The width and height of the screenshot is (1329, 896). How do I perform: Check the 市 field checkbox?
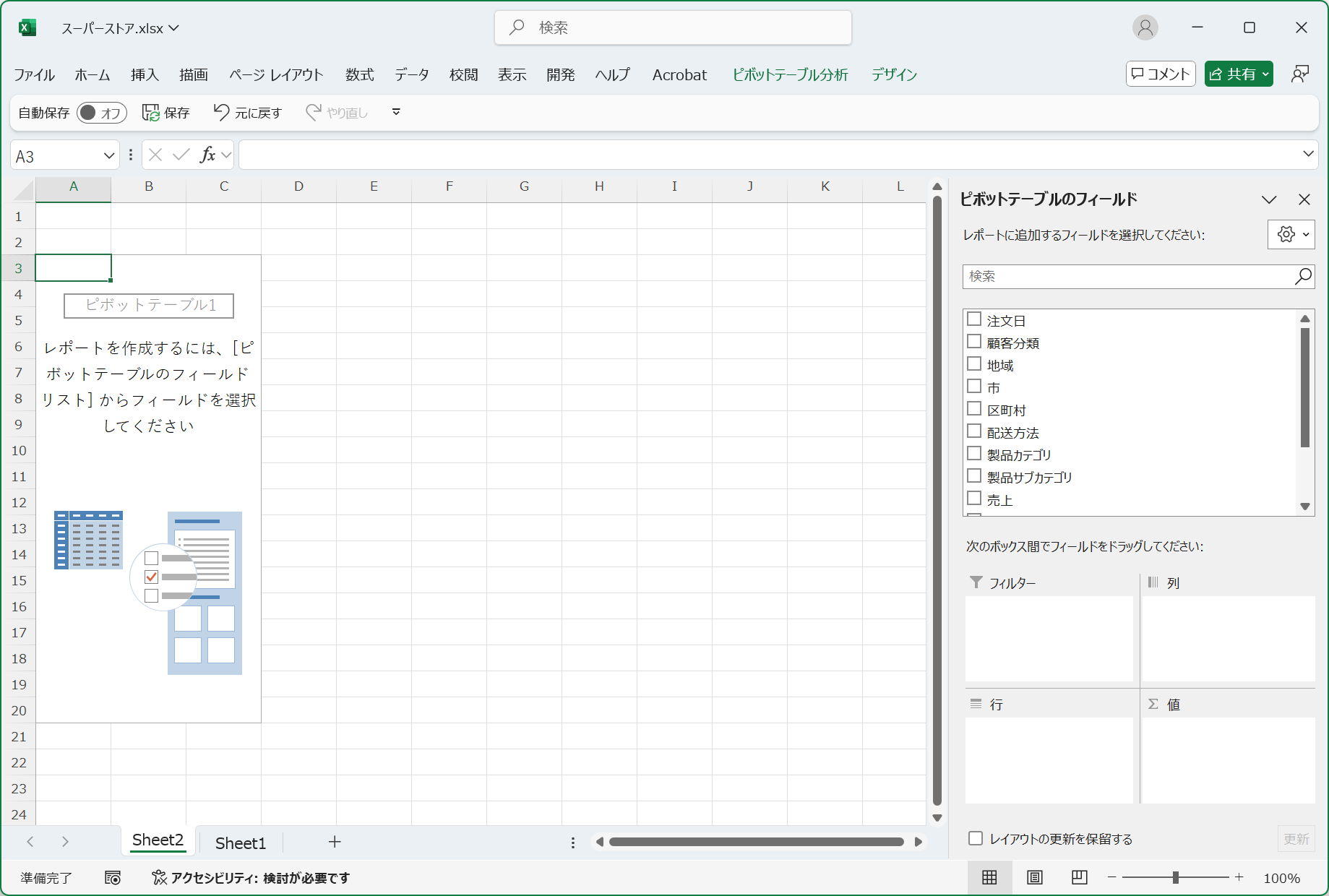(974, 386)
